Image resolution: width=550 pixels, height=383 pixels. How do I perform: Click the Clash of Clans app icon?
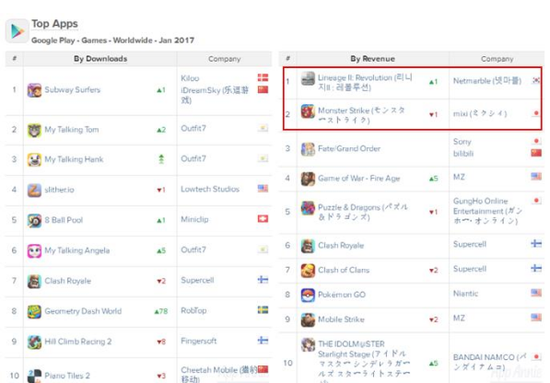(x=308, y=270)
